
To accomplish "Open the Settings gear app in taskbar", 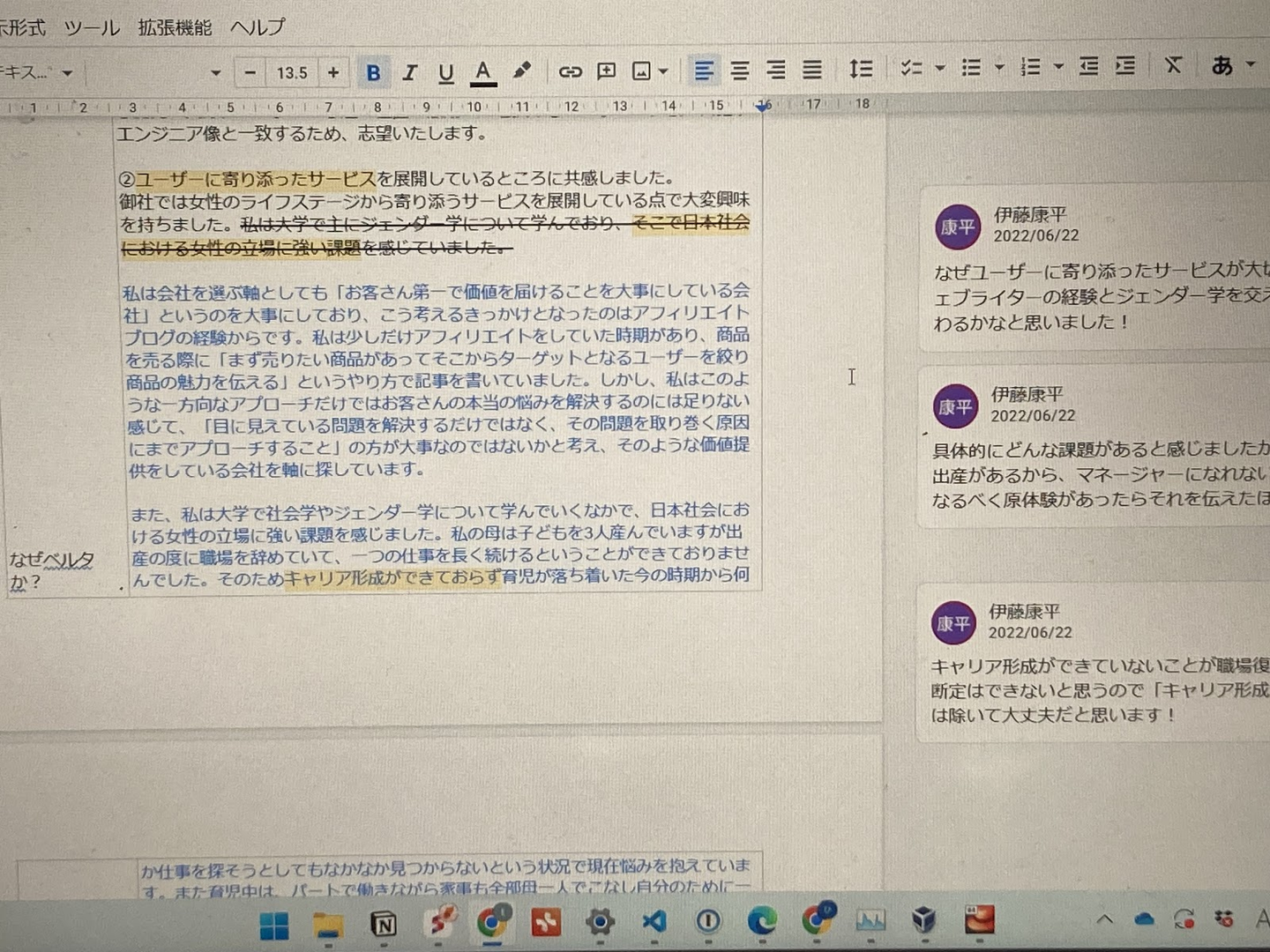I will click(x=600, y=923).
